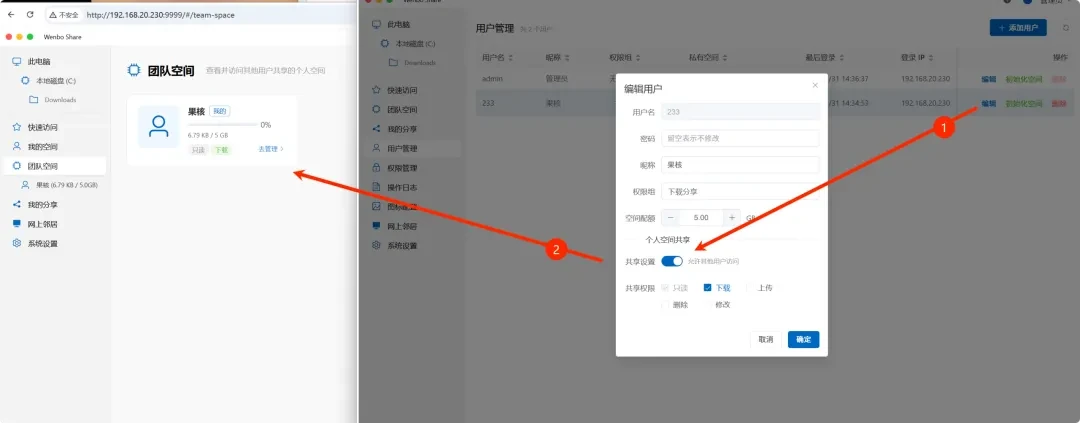Uncheck the 下载 permission checkbox
This screenshot has width=1080, height=423.
click(707, 288)
